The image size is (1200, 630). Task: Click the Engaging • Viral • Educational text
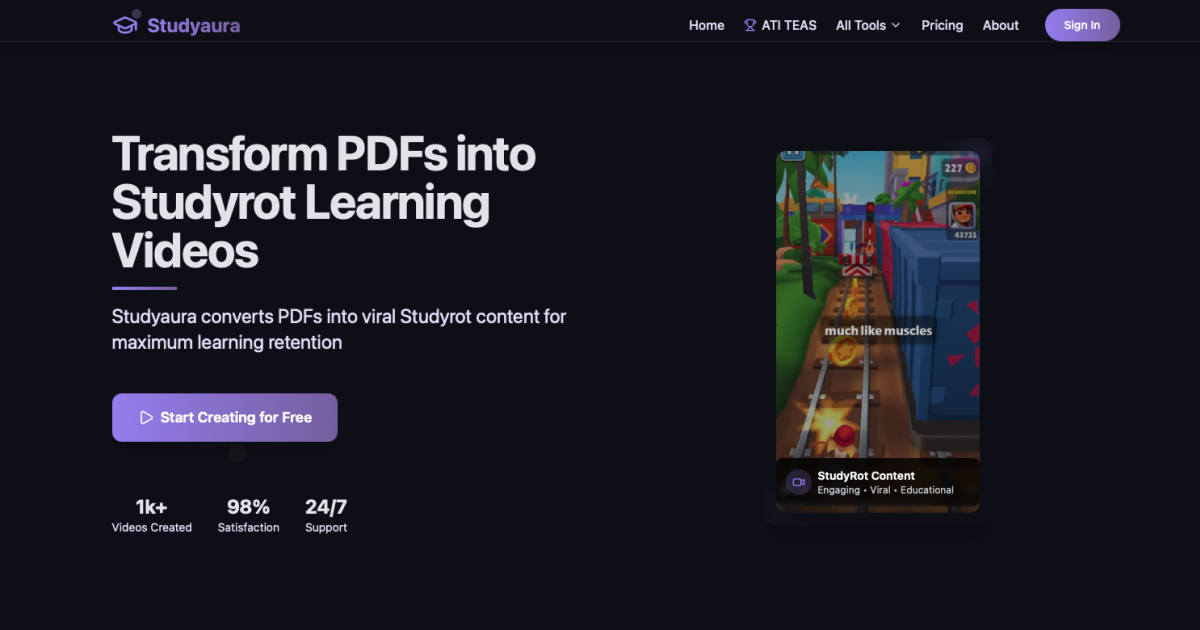(x=885, y=490)
